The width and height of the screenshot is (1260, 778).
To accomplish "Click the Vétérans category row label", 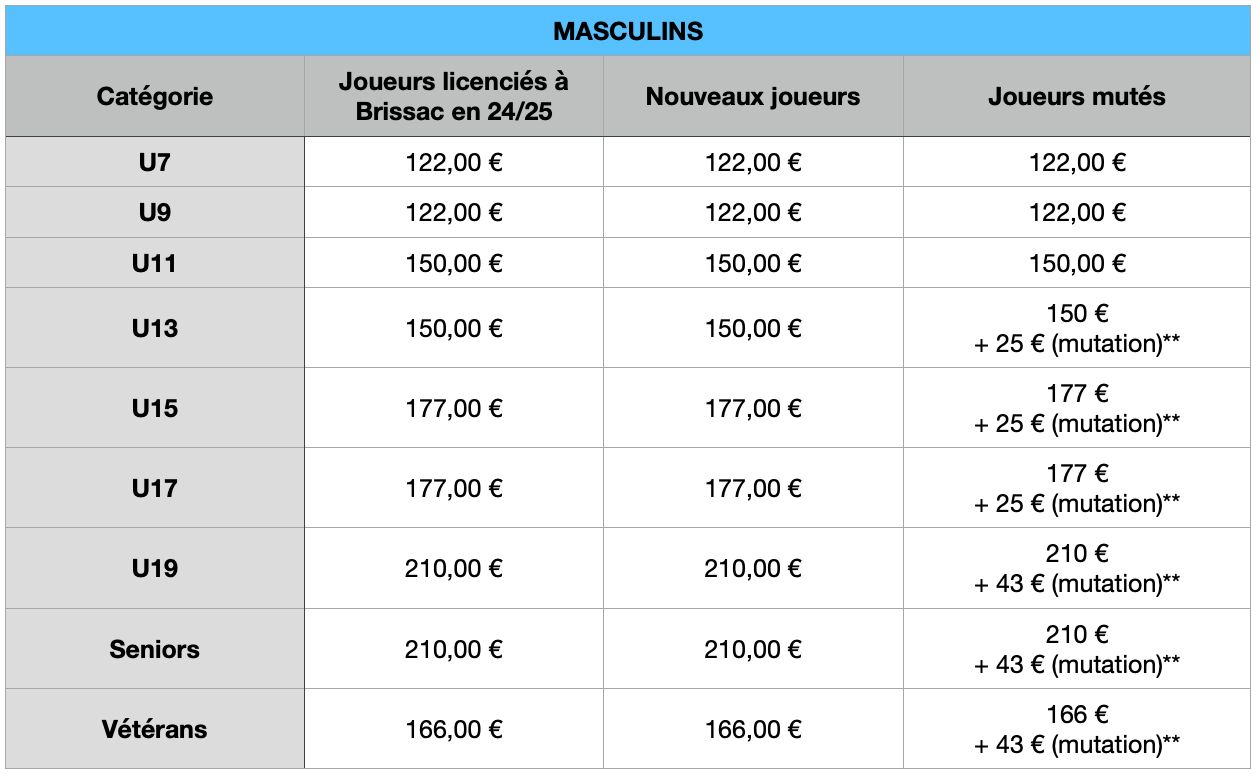I will pyautogui.click(x=155, y=729).
